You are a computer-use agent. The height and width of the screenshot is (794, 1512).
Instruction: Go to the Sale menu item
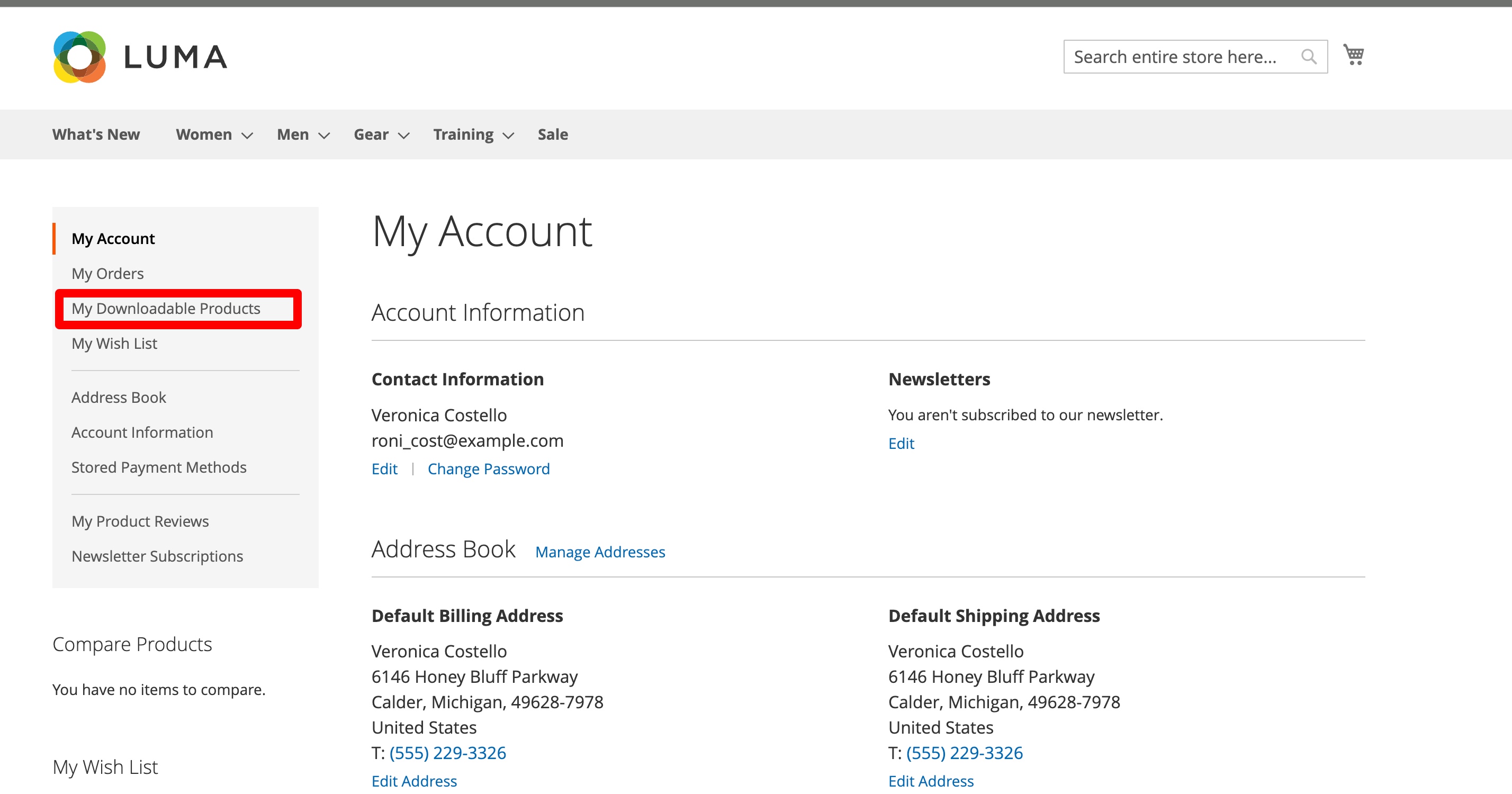coord(552,134)
